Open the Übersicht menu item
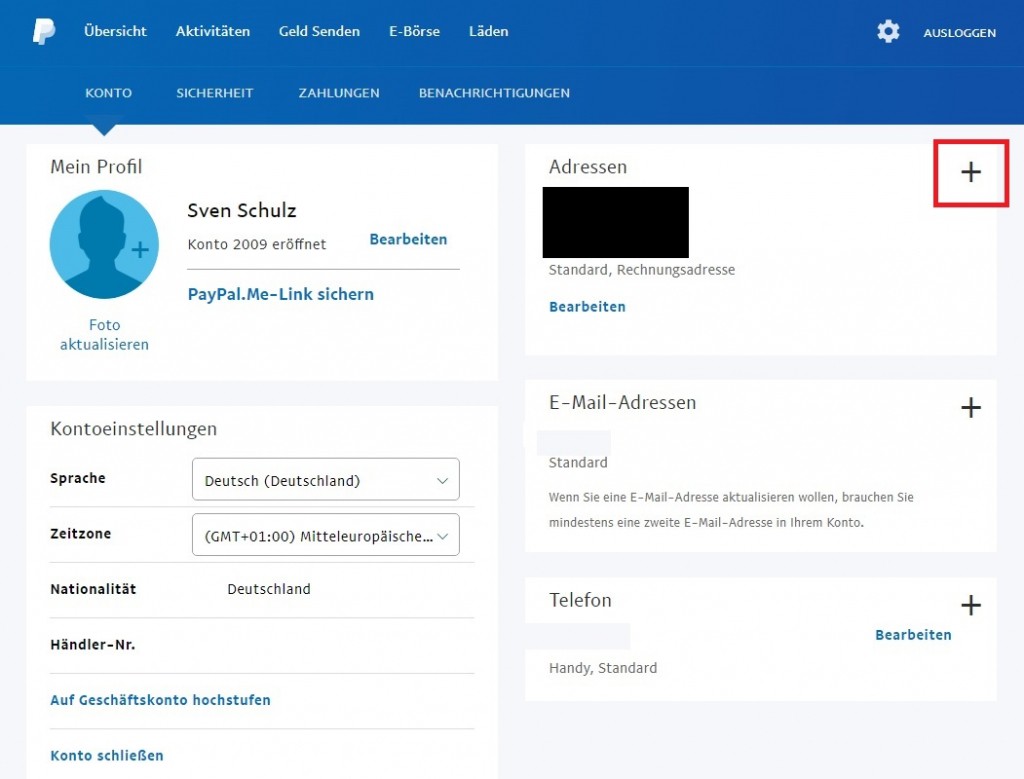Viewport: 1024px width, 779px height. click(115, 31)
